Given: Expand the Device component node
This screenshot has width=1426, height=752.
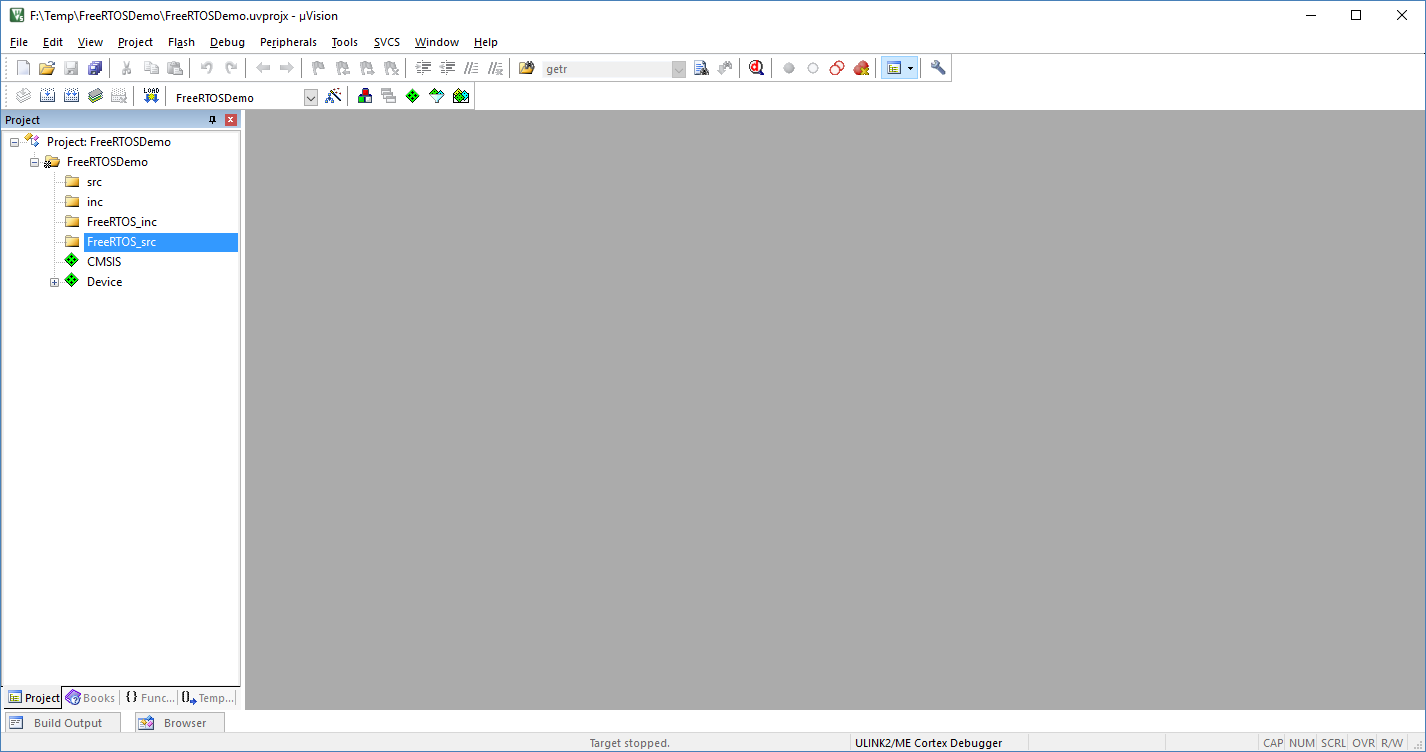Looking at the screenshot, I should click(x=54, y=282).
